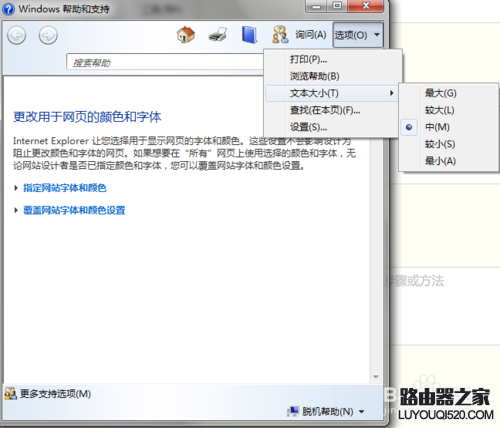Open the Help home page icon

pyautogui.click(x=186, y=35)
